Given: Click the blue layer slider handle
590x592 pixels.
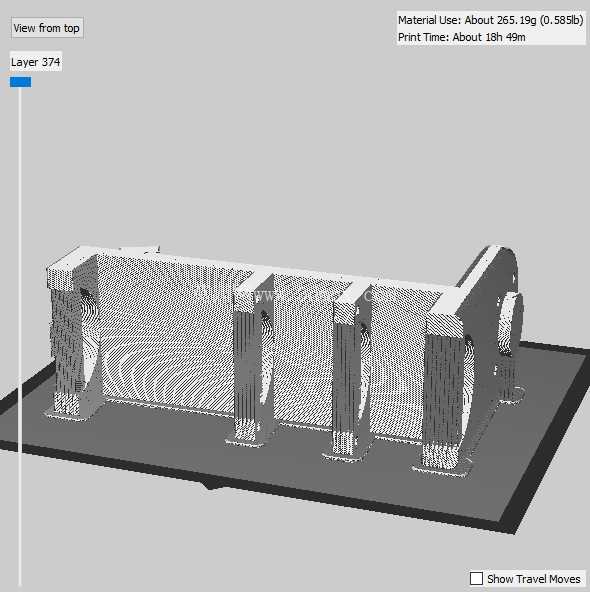Looking at the screenshot, I should pos(21,82).
